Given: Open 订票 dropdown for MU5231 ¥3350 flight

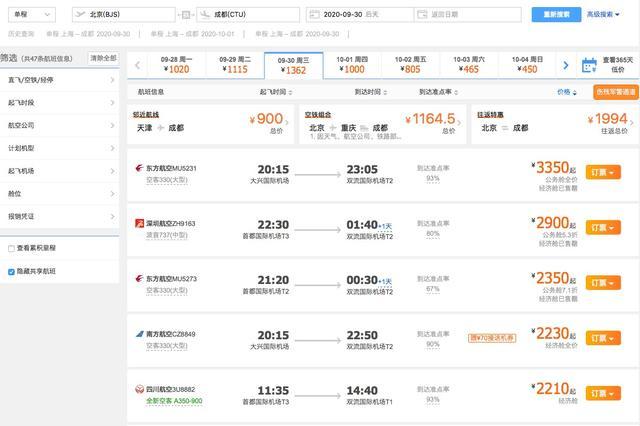Looking at the screenshot, I should click(x=603, y=172).
